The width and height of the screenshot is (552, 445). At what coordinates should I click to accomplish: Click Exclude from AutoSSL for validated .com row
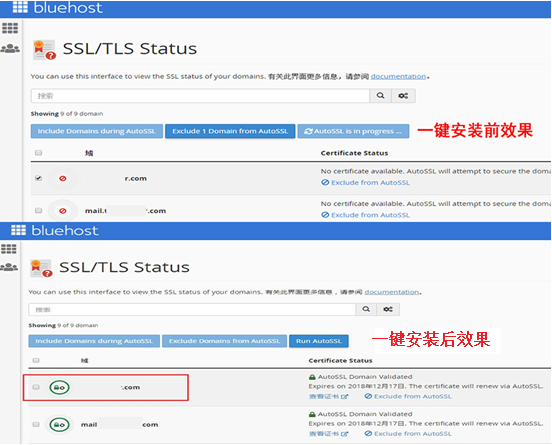(x=408, y=396)
